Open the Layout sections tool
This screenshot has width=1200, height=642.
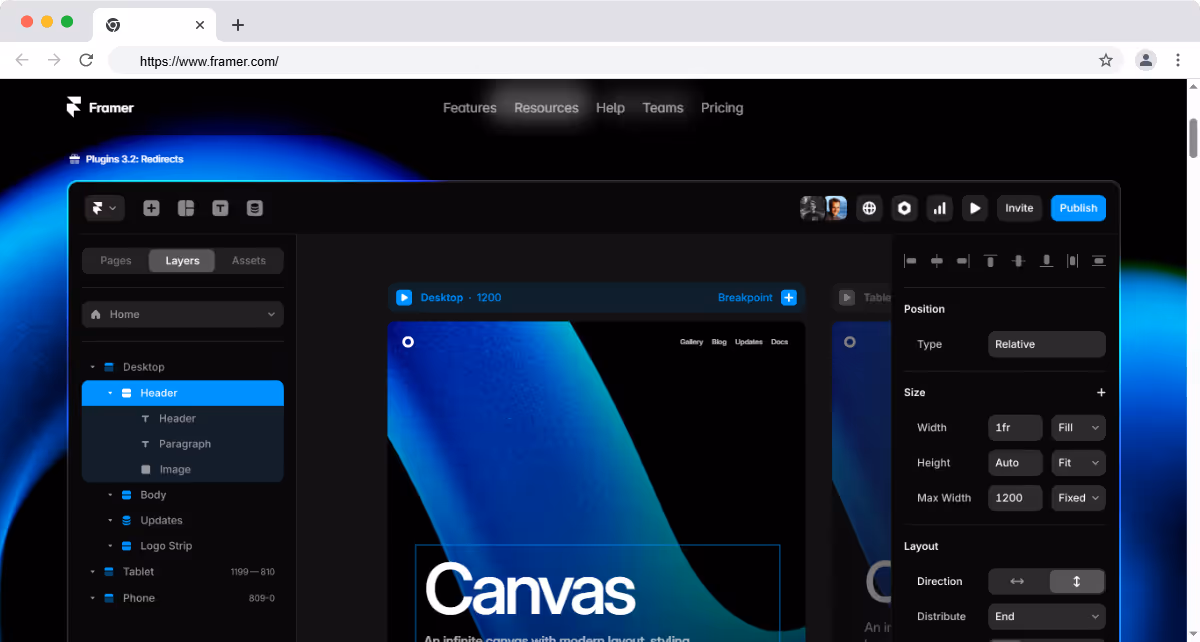[x=186, y=207]
